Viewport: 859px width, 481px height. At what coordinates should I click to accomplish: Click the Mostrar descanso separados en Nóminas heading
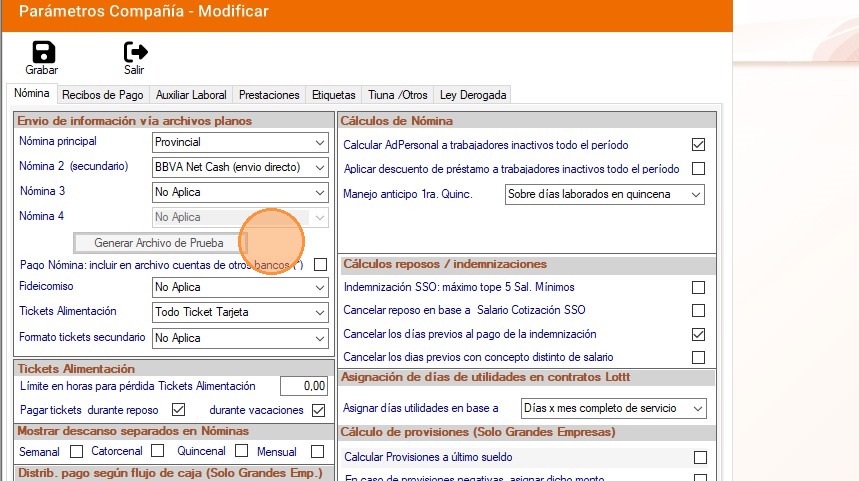[133, 431]
